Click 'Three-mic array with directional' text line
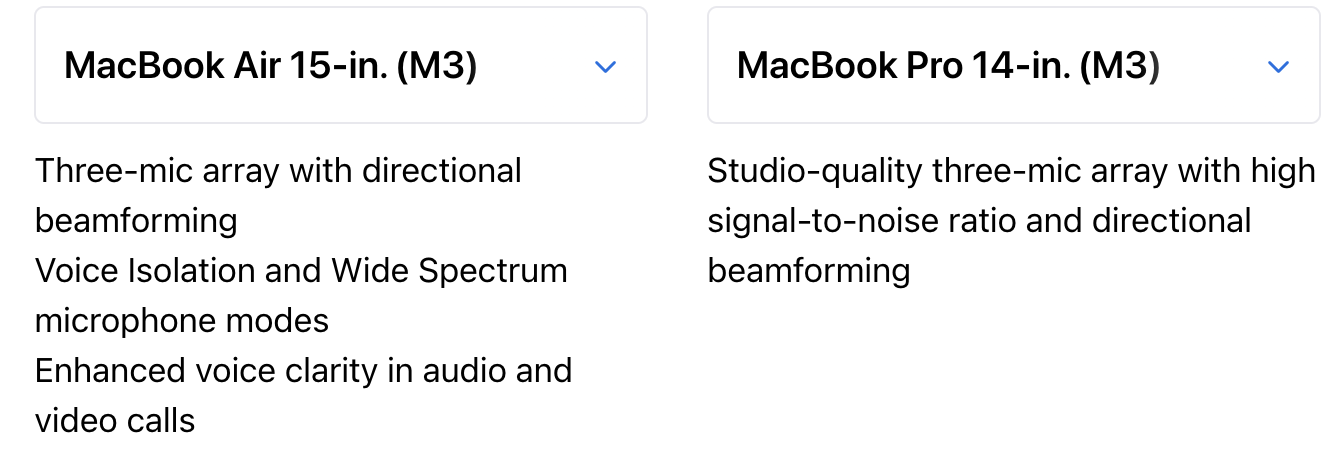Image resolution: width=1338 pixels, height=464 pixels. click(278, 171)
